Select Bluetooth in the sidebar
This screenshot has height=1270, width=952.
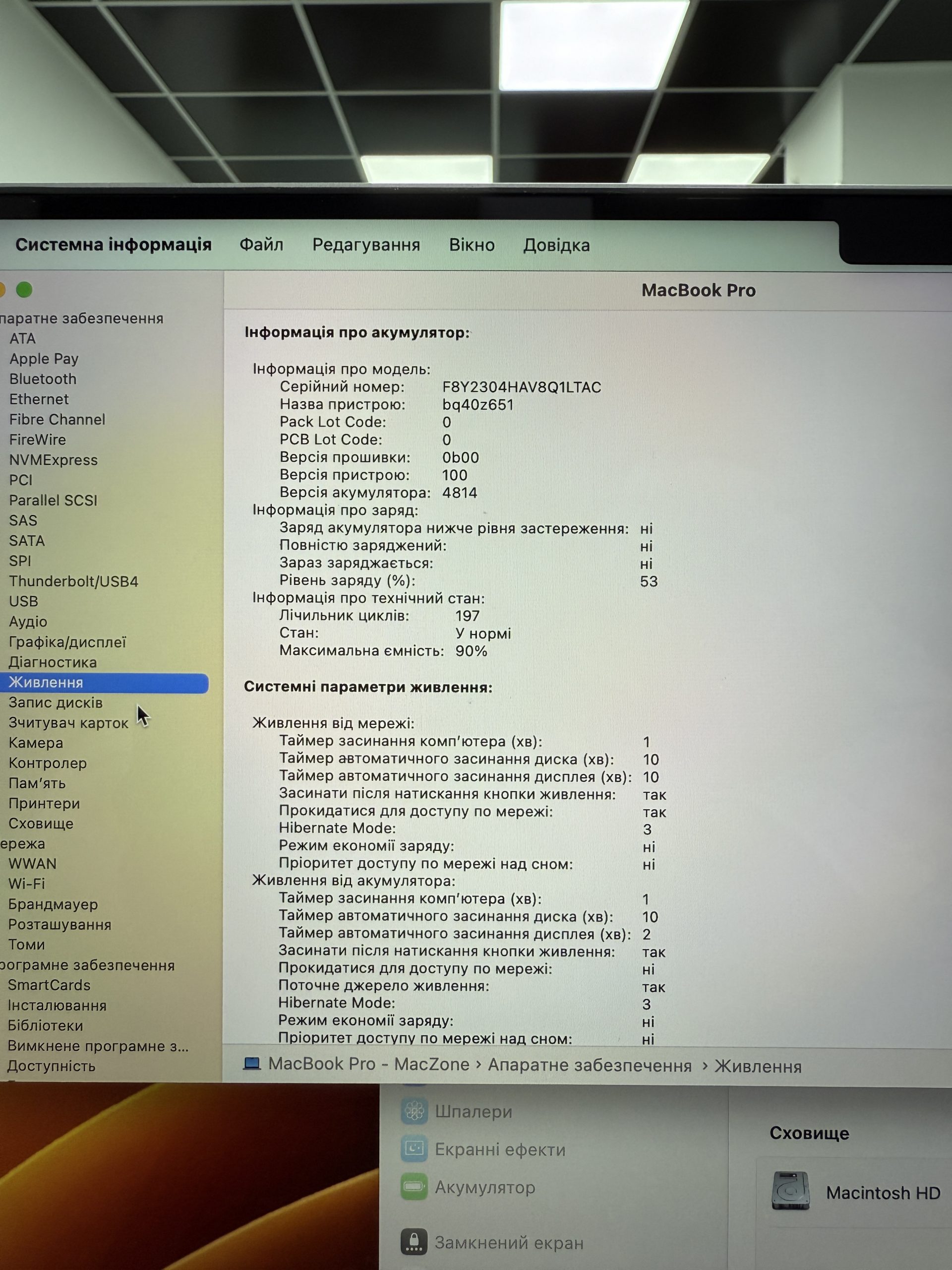43,379
